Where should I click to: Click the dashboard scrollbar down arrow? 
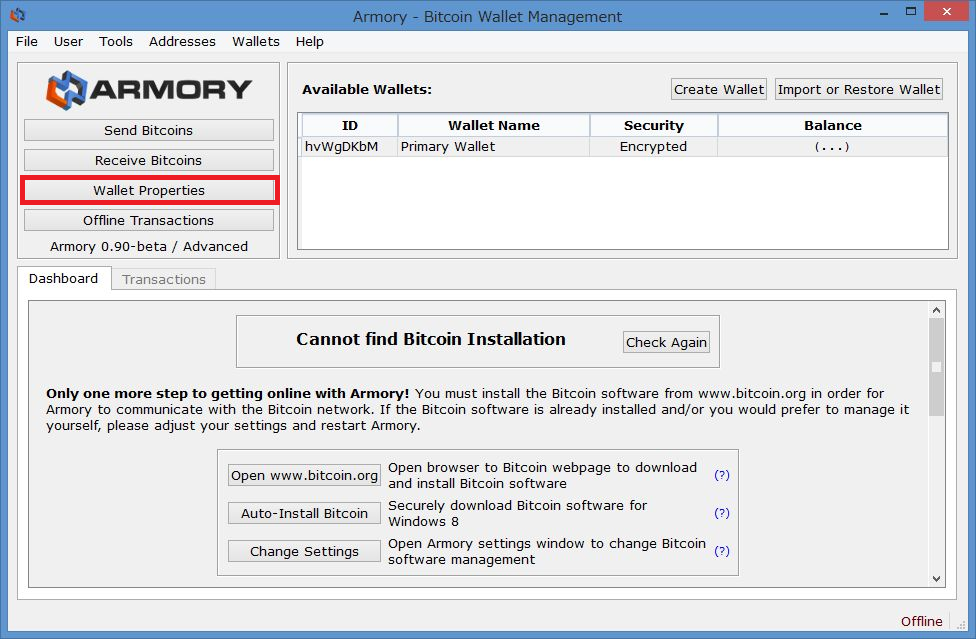click(x=936, y=579)
